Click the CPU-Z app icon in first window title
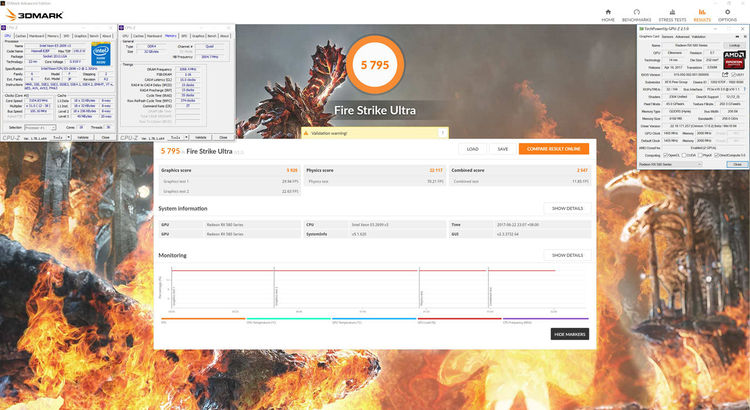 click(3, 27)
